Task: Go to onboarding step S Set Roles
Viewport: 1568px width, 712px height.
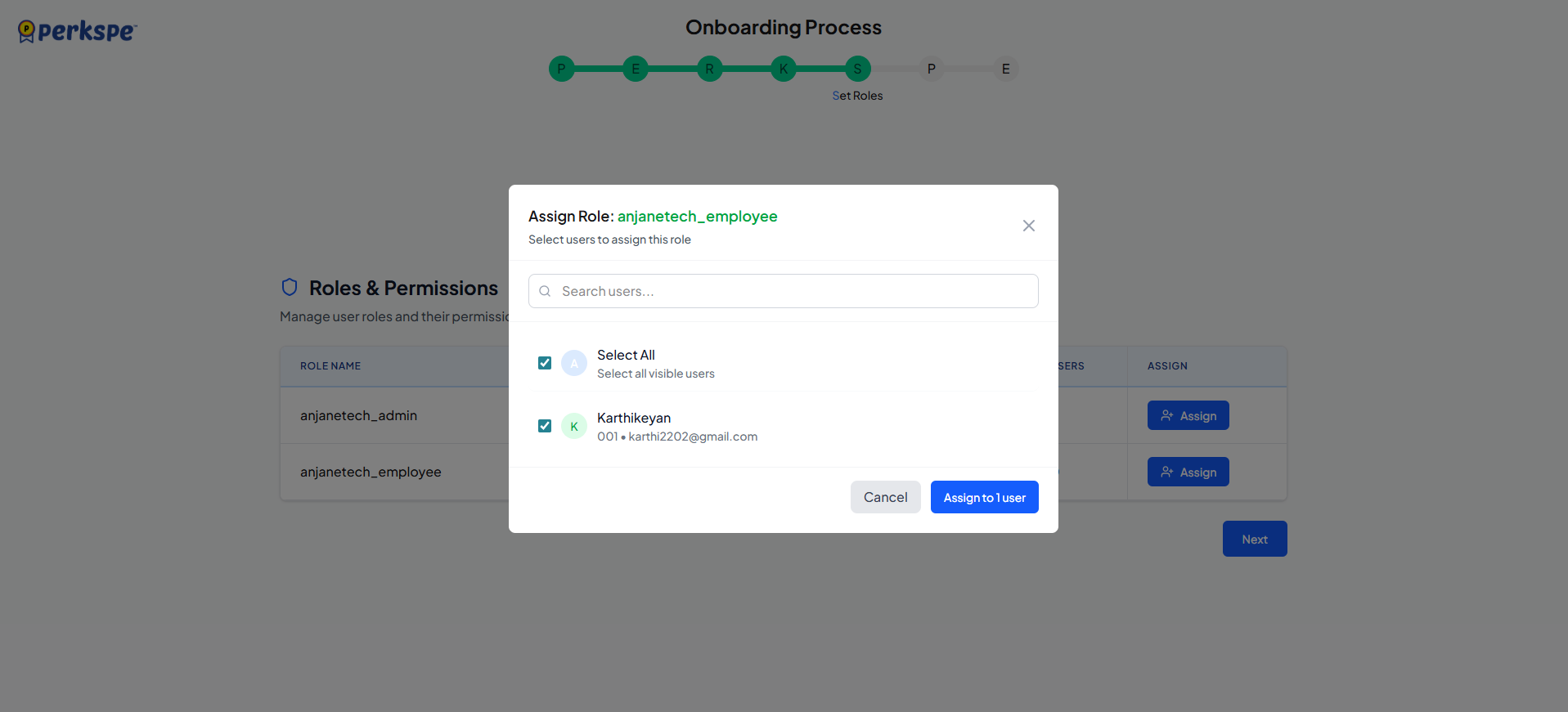Action: coord(857,69)
